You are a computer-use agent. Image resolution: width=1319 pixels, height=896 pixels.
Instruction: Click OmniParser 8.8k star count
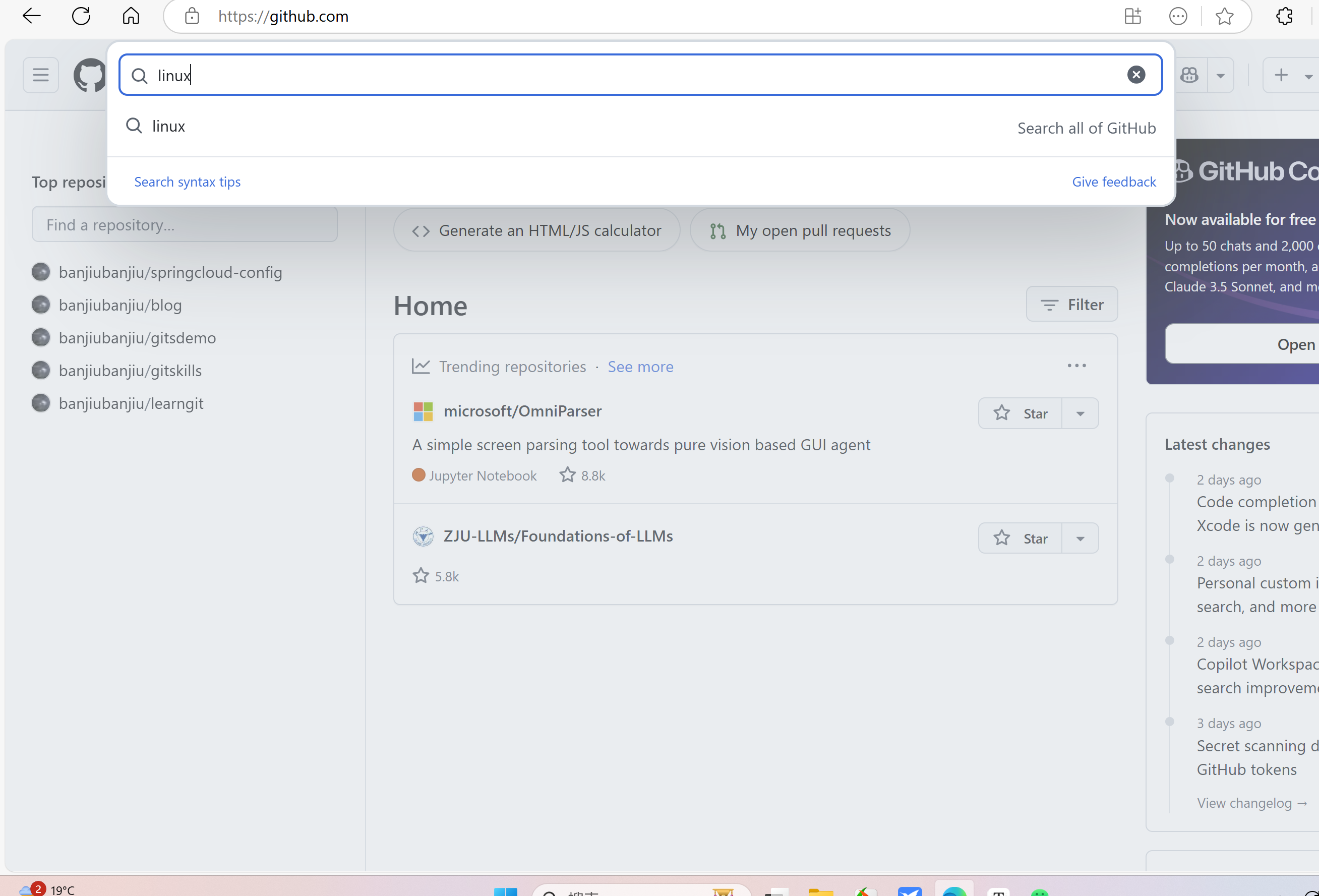582,475
